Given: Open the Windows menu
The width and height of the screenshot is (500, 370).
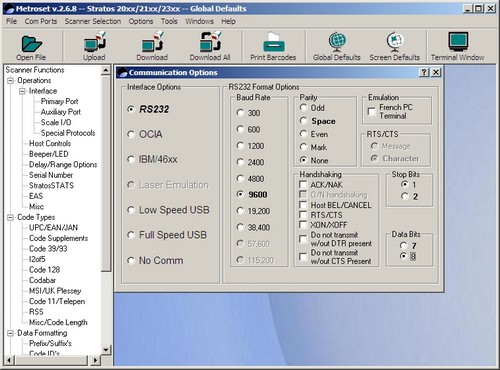Looking at the screenshot, I should point(200,21).
